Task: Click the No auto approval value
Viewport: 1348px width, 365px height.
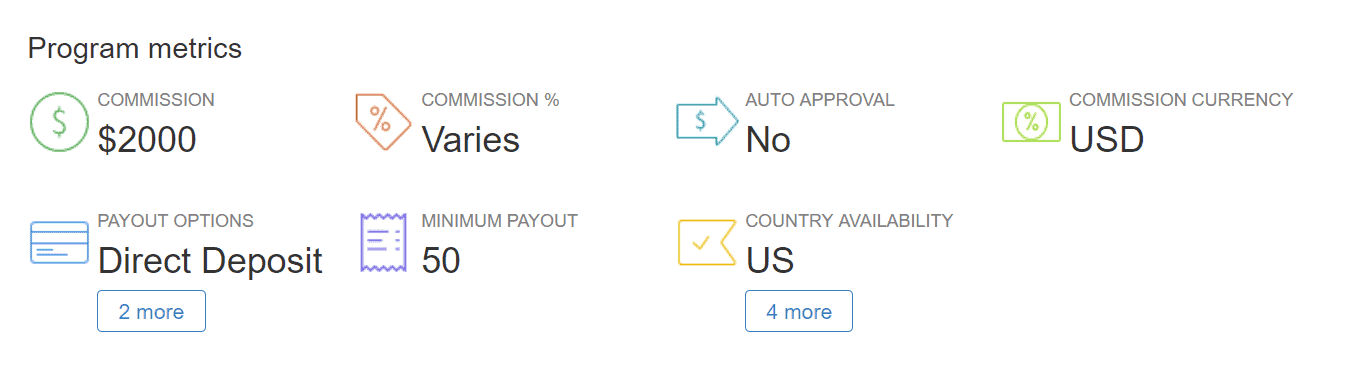Action: tap(768, 140)
